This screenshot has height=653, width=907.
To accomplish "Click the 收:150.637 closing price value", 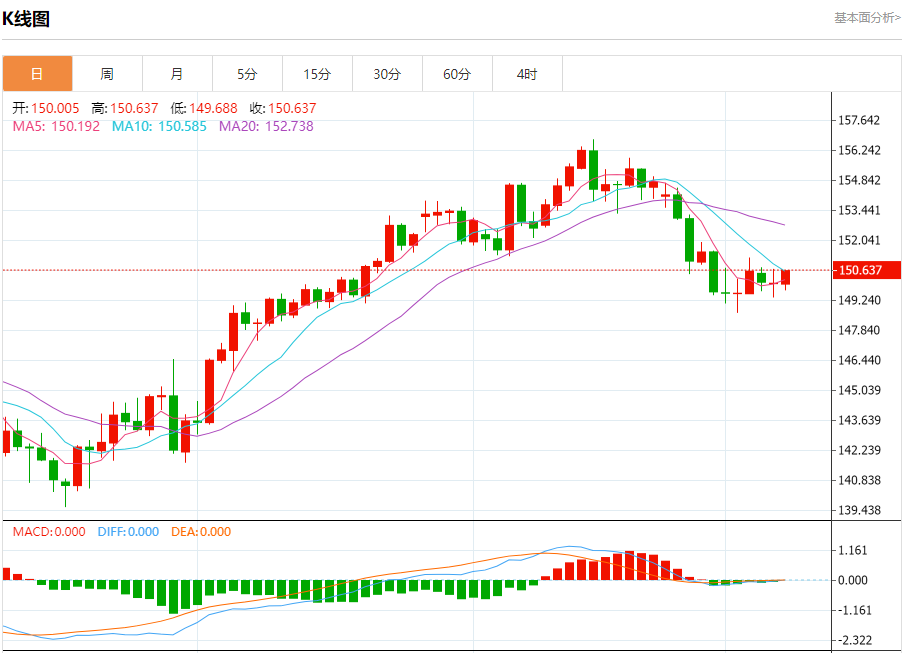I will 283,108.
